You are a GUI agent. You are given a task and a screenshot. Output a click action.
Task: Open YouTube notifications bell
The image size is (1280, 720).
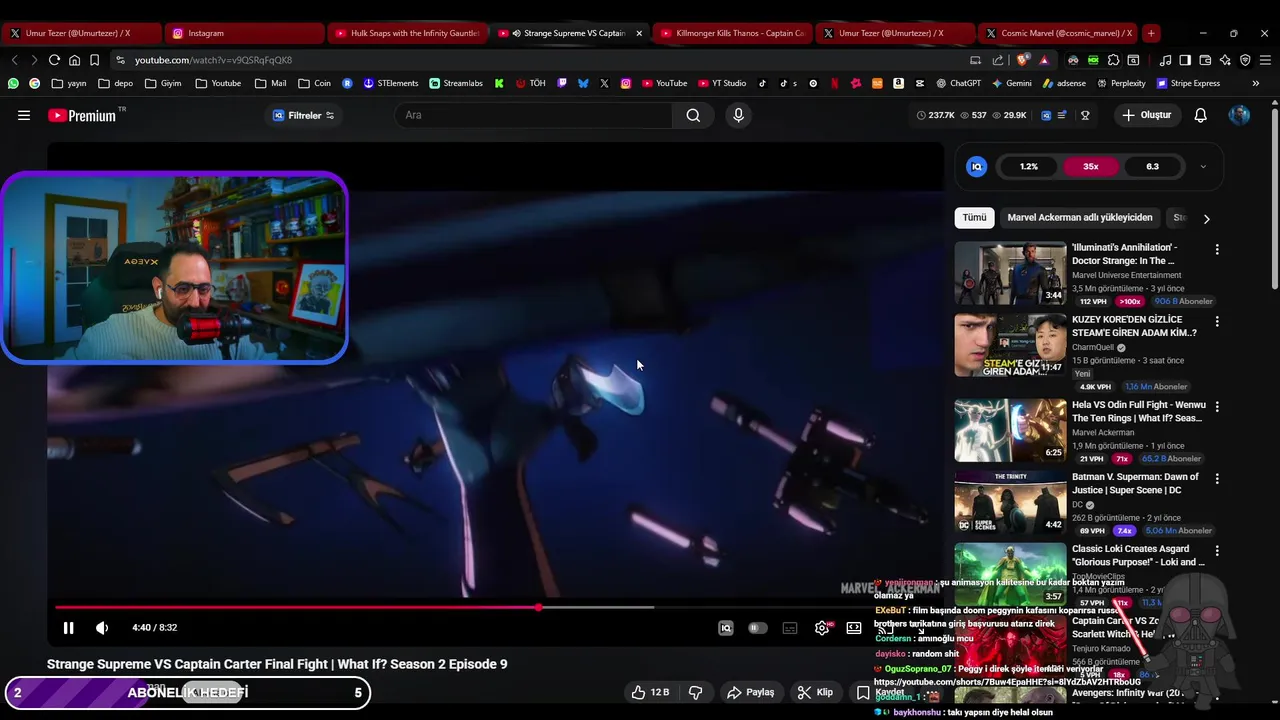(1200, 115)
